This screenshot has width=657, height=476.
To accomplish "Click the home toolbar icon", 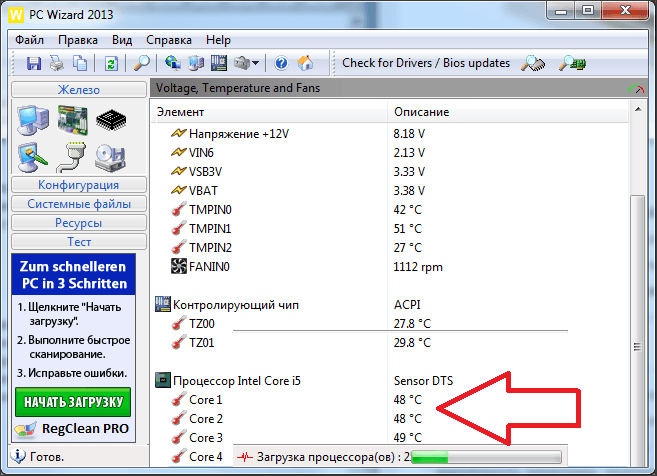I will point(306,63).
